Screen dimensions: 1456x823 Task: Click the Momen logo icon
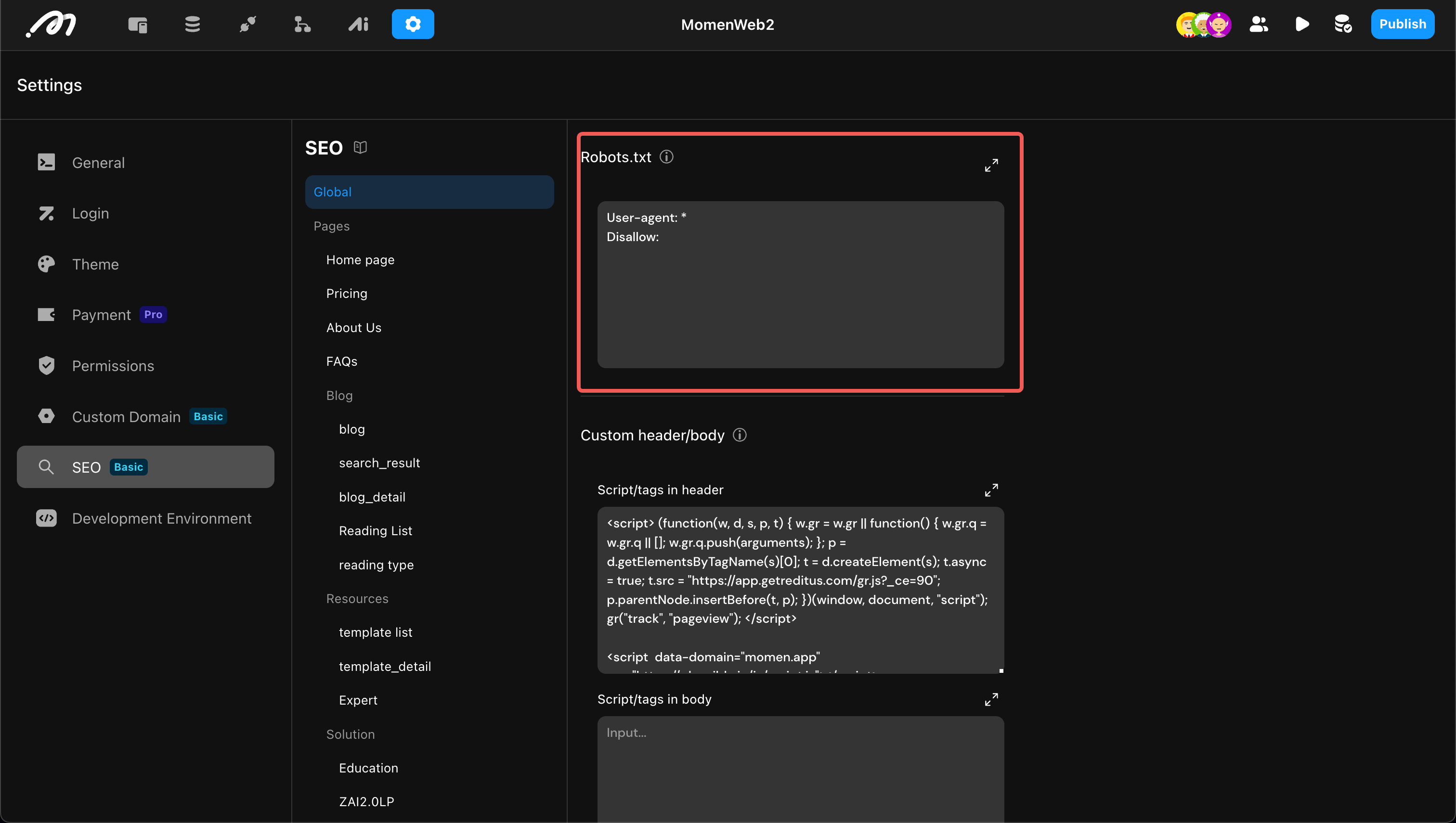(x=51, y=25)
